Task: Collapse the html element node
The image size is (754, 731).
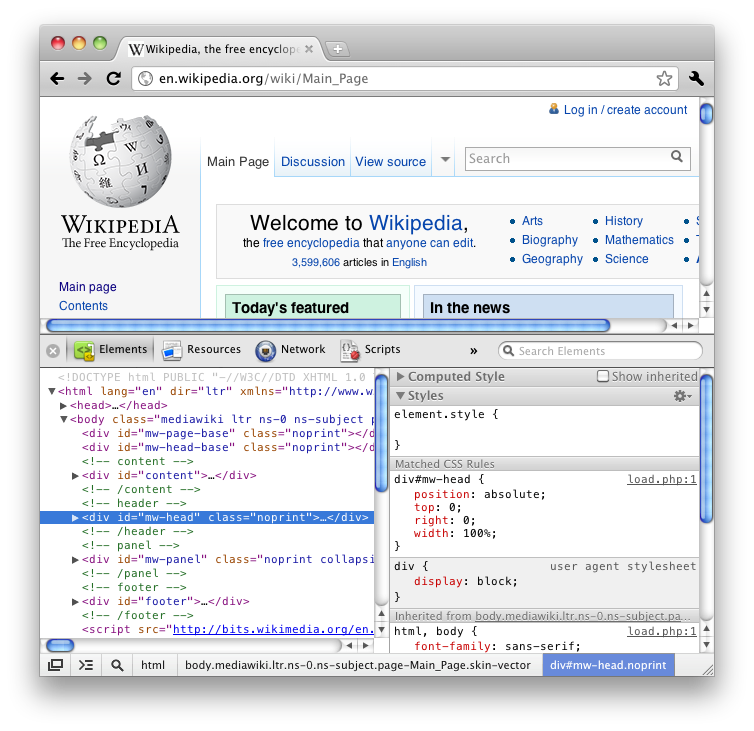Action: (51, 391)
